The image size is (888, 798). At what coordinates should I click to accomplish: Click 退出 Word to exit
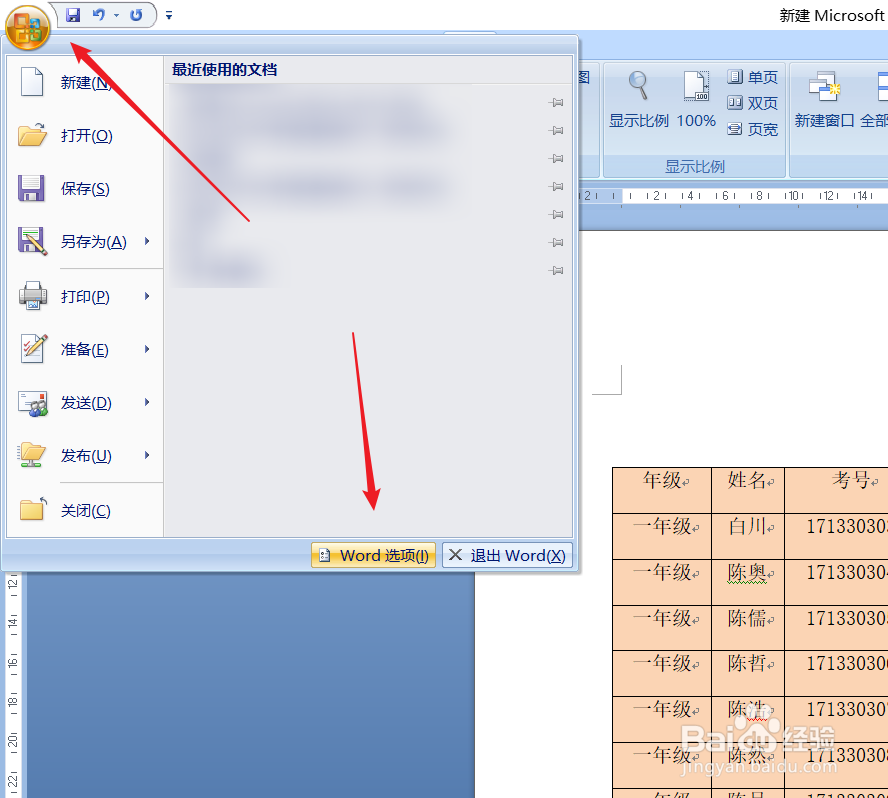click(x=506, y=555)
